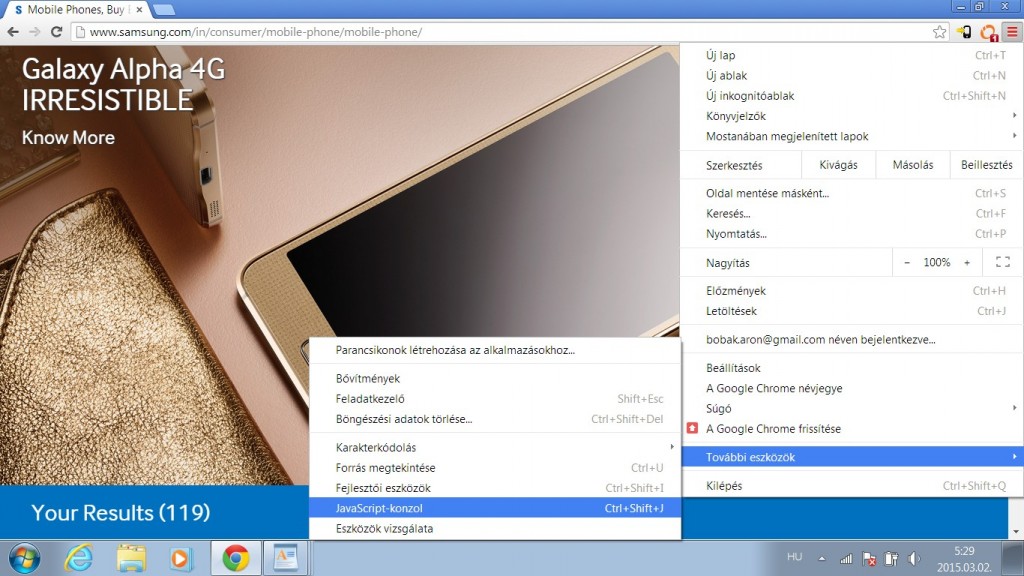Image resolution: width=1024 pixels, height=576 pixels.
Task: Click the Másolás button
Action: click(912, 165)
